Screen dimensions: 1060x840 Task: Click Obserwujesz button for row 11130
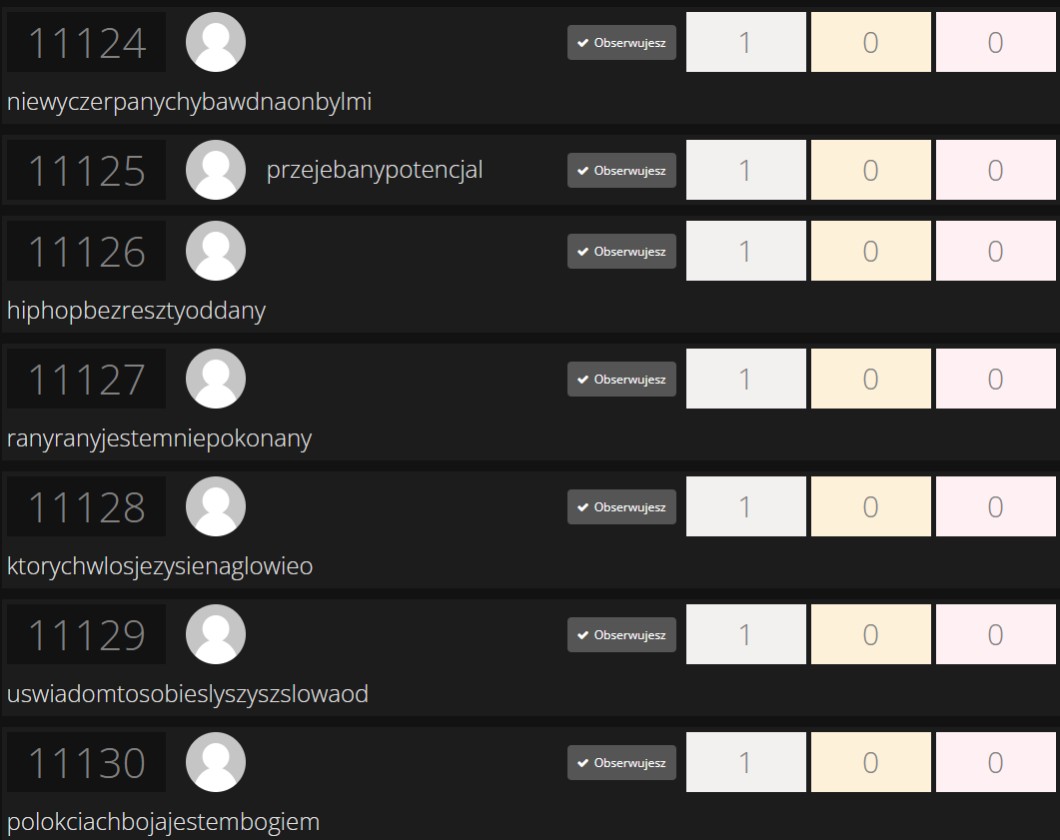tap(621, 763)
